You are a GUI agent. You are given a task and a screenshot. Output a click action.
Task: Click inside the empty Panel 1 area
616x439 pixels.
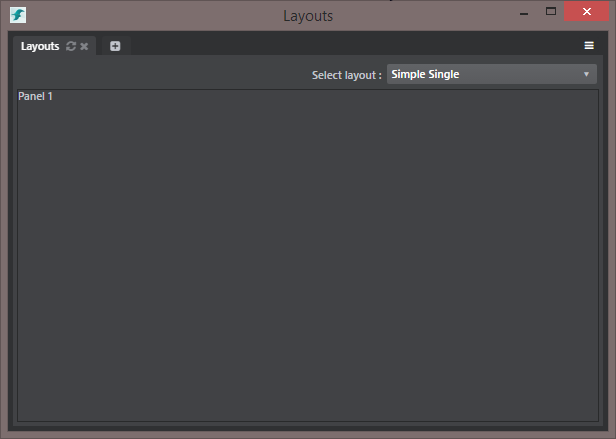coord(308,260)
